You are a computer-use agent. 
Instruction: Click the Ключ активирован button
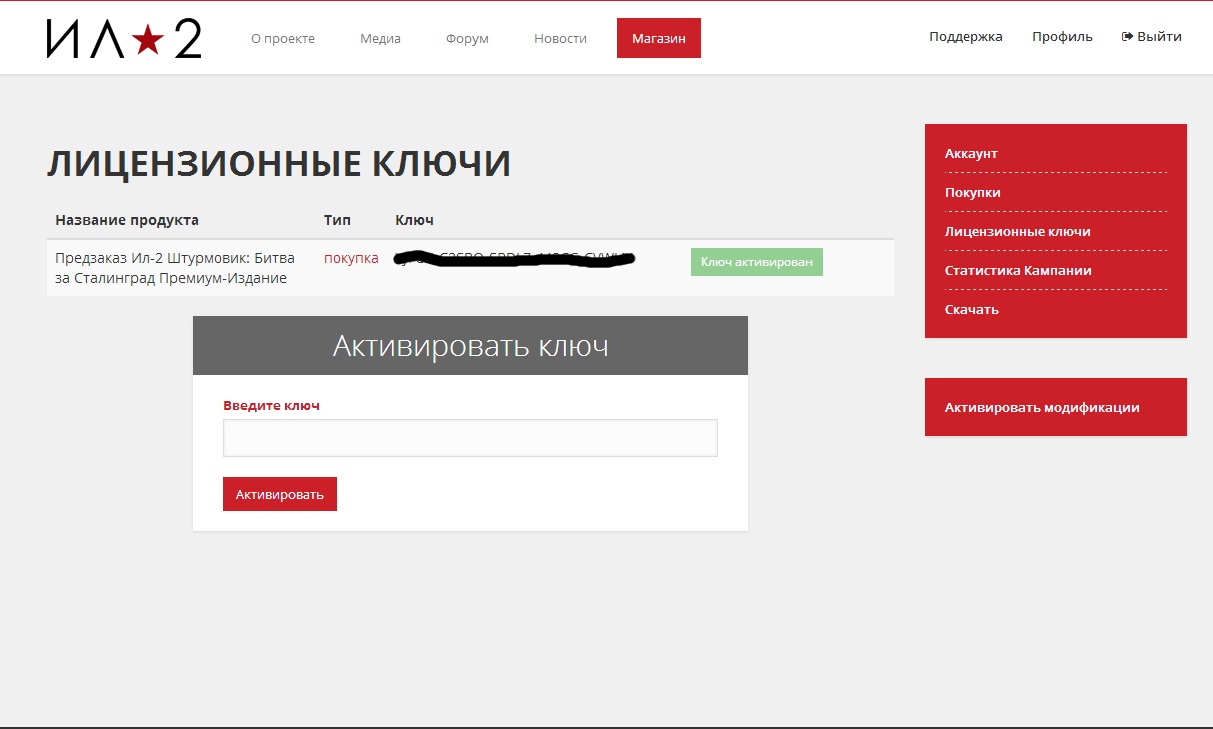(x=757, y=262)
